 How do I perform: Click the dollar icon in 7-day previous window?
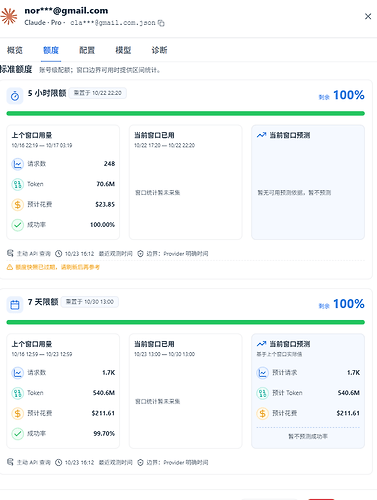pos(18,413)
